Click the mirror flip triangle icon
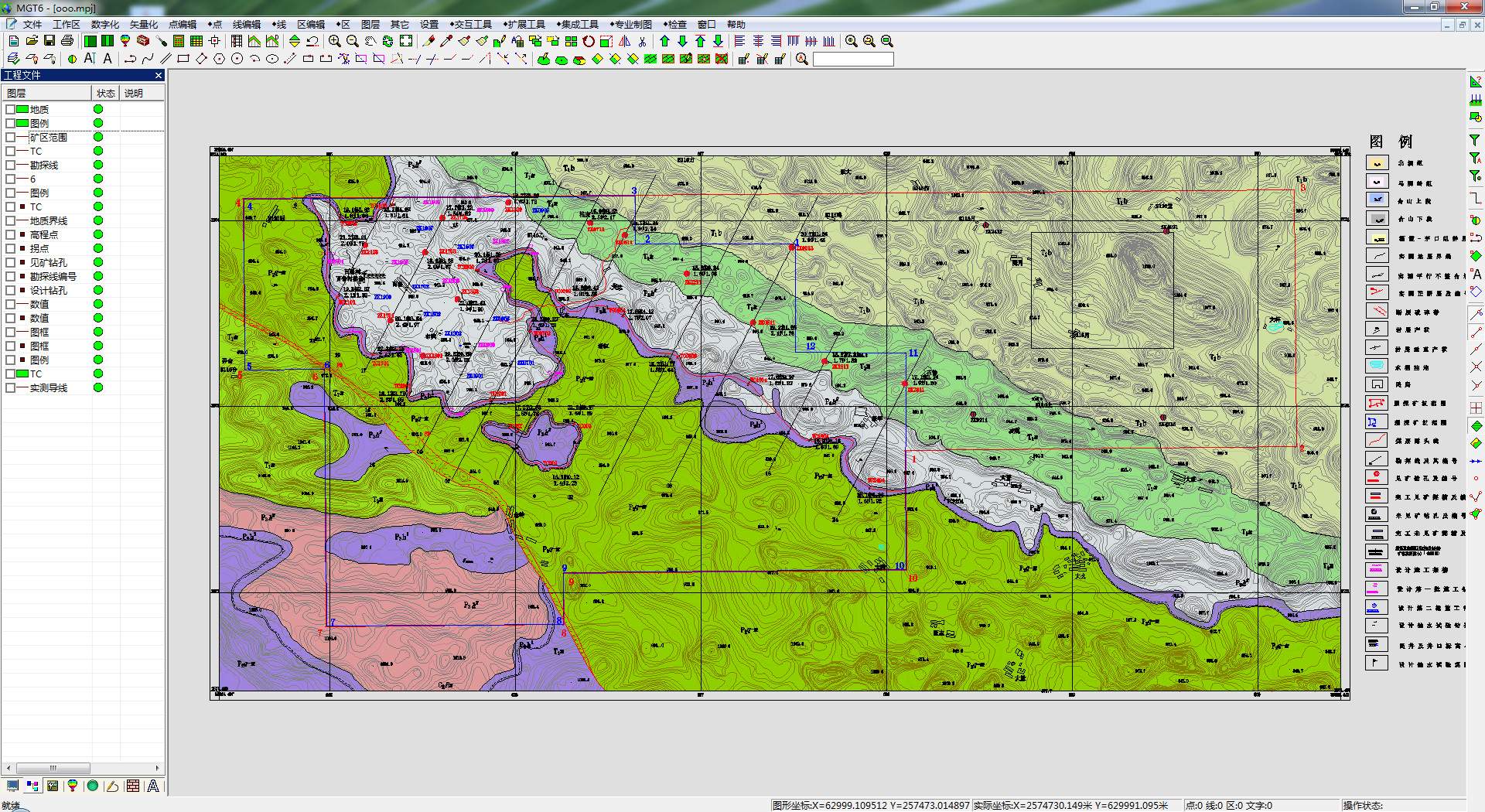 tap(624, 41)
